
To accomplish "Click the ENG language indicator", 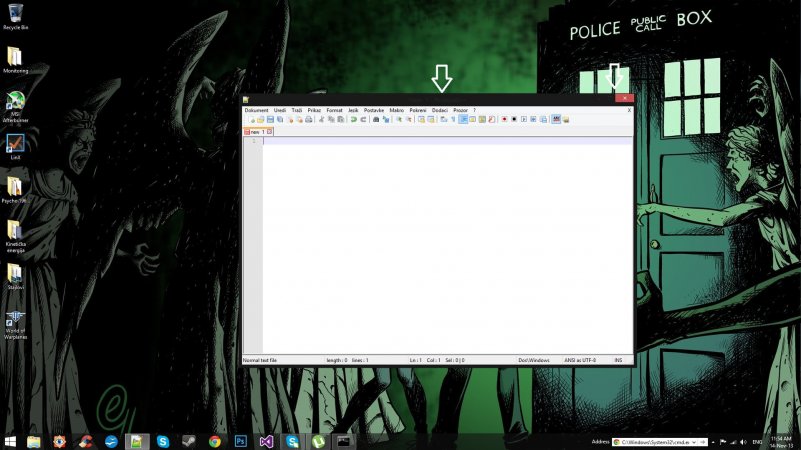I will [757, 442].
